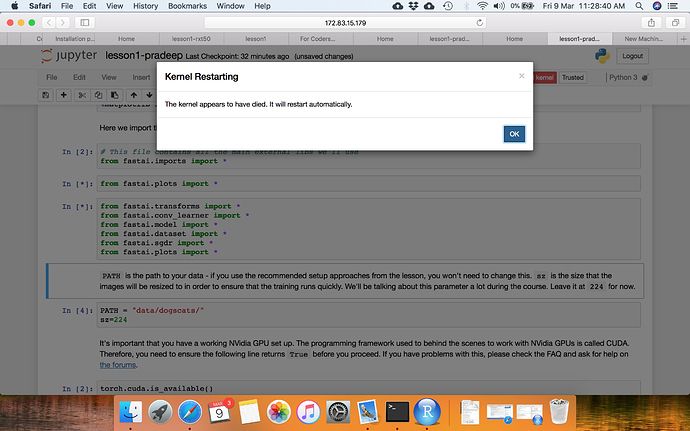Click the Wi-Fi status icon

click(482, 6)
